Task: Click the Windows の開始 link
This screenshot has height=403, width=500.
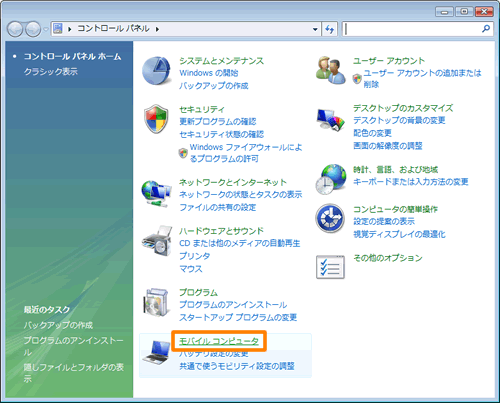Action: 209,73
